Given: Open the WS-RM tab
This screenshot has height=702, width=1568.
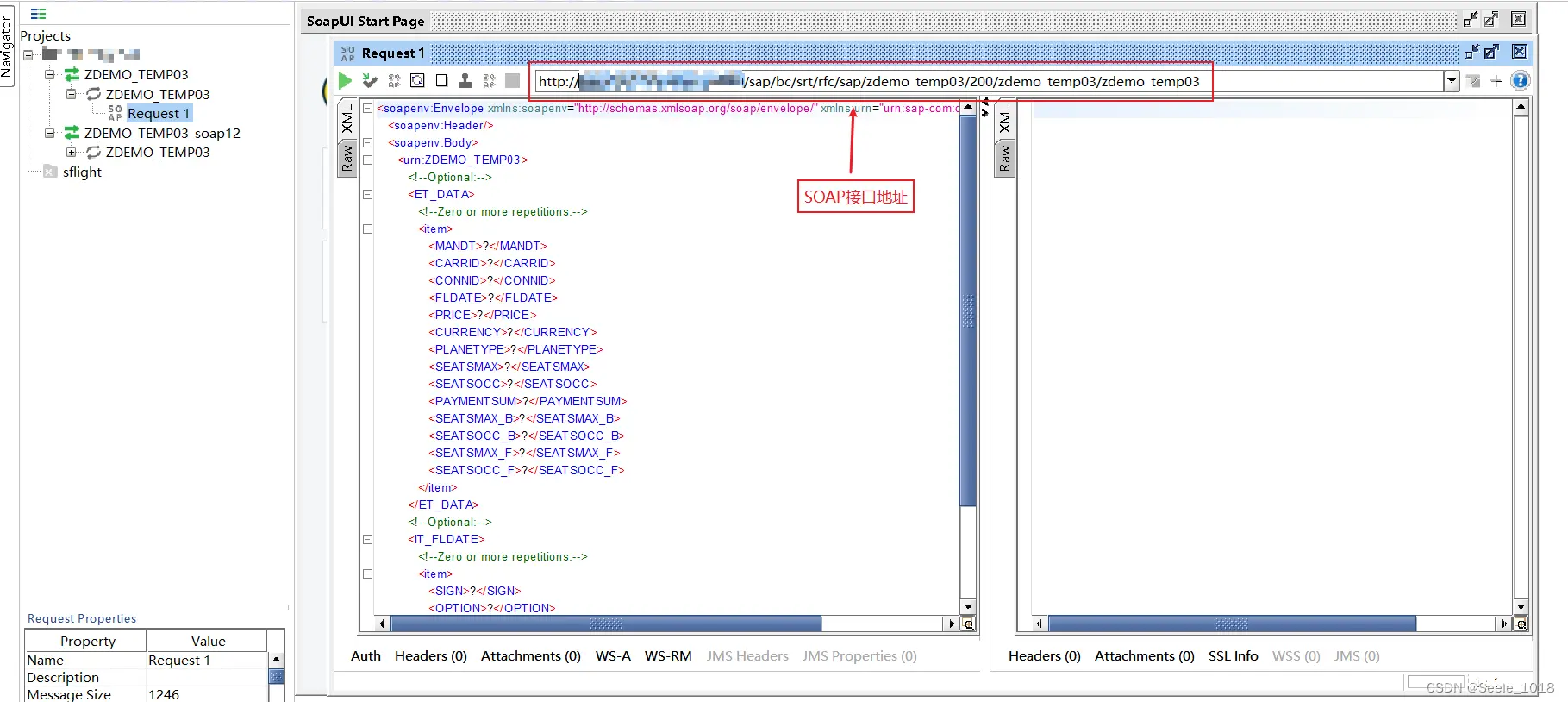Looking at the screenshot, I should (x=668, y=656).
